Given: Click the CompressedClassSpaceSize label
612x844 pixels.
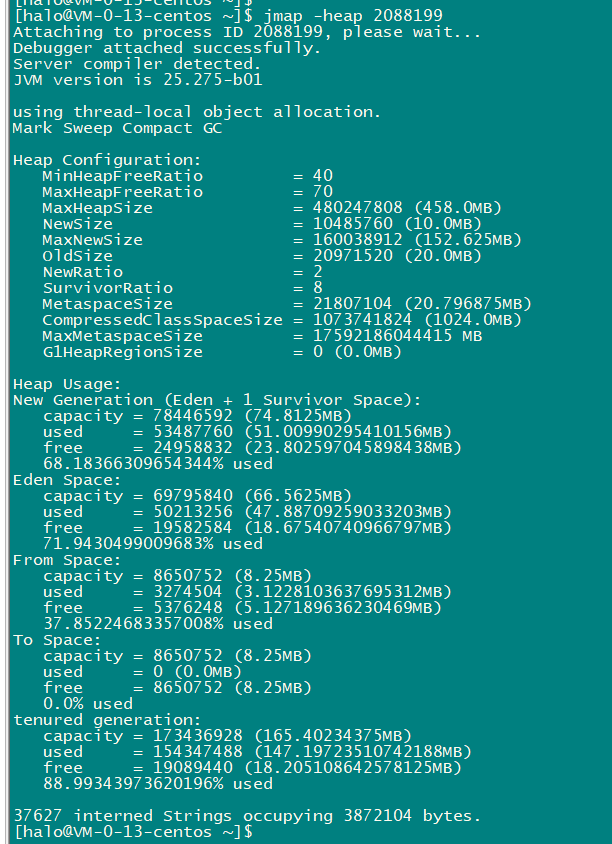Looking at the screenshot, I should [162, 320].
